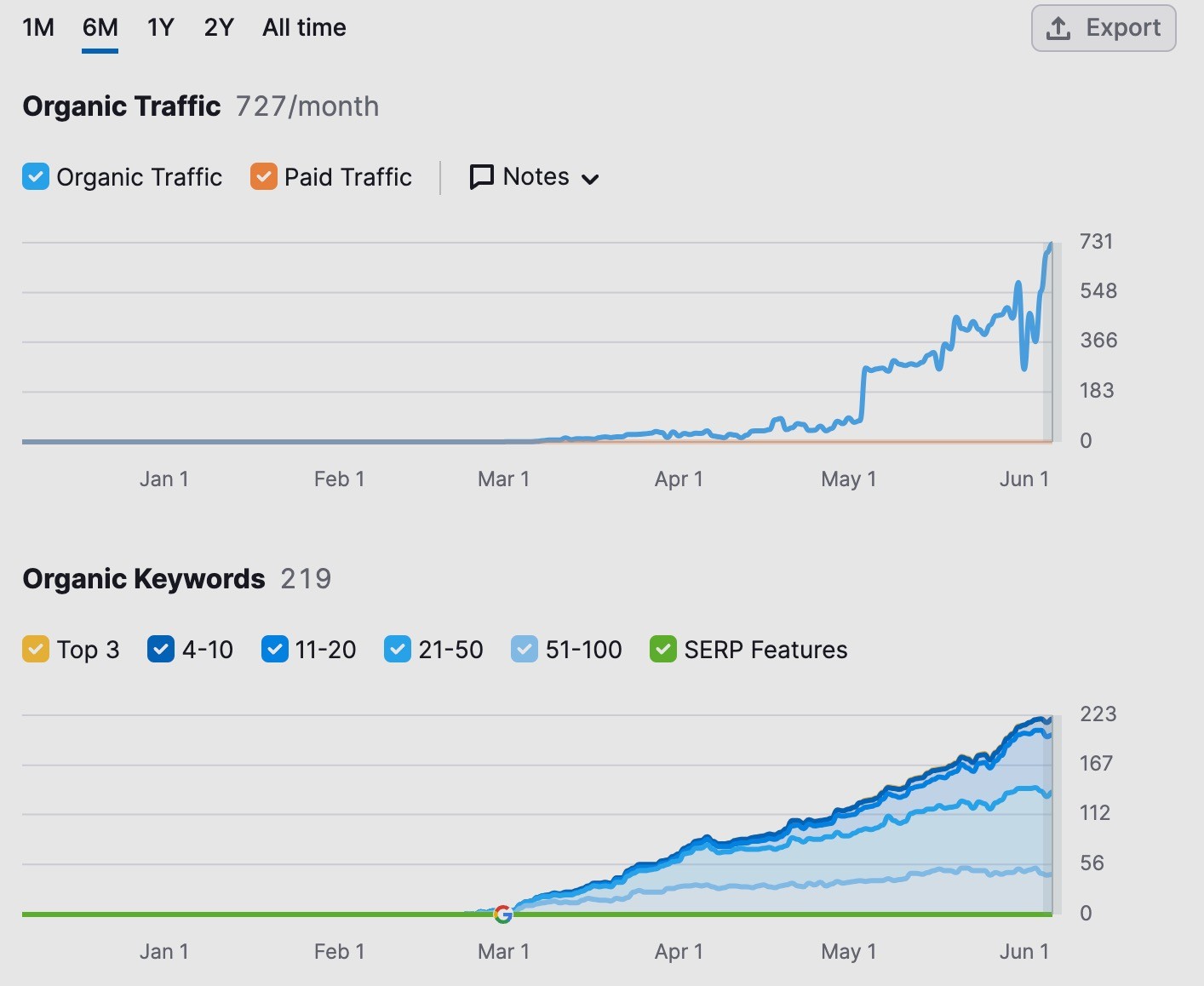Viewport: 1204px width, 986px height.
Task: Click the 548 axis value on traffic chart
Action: [x=1098, y=291]
